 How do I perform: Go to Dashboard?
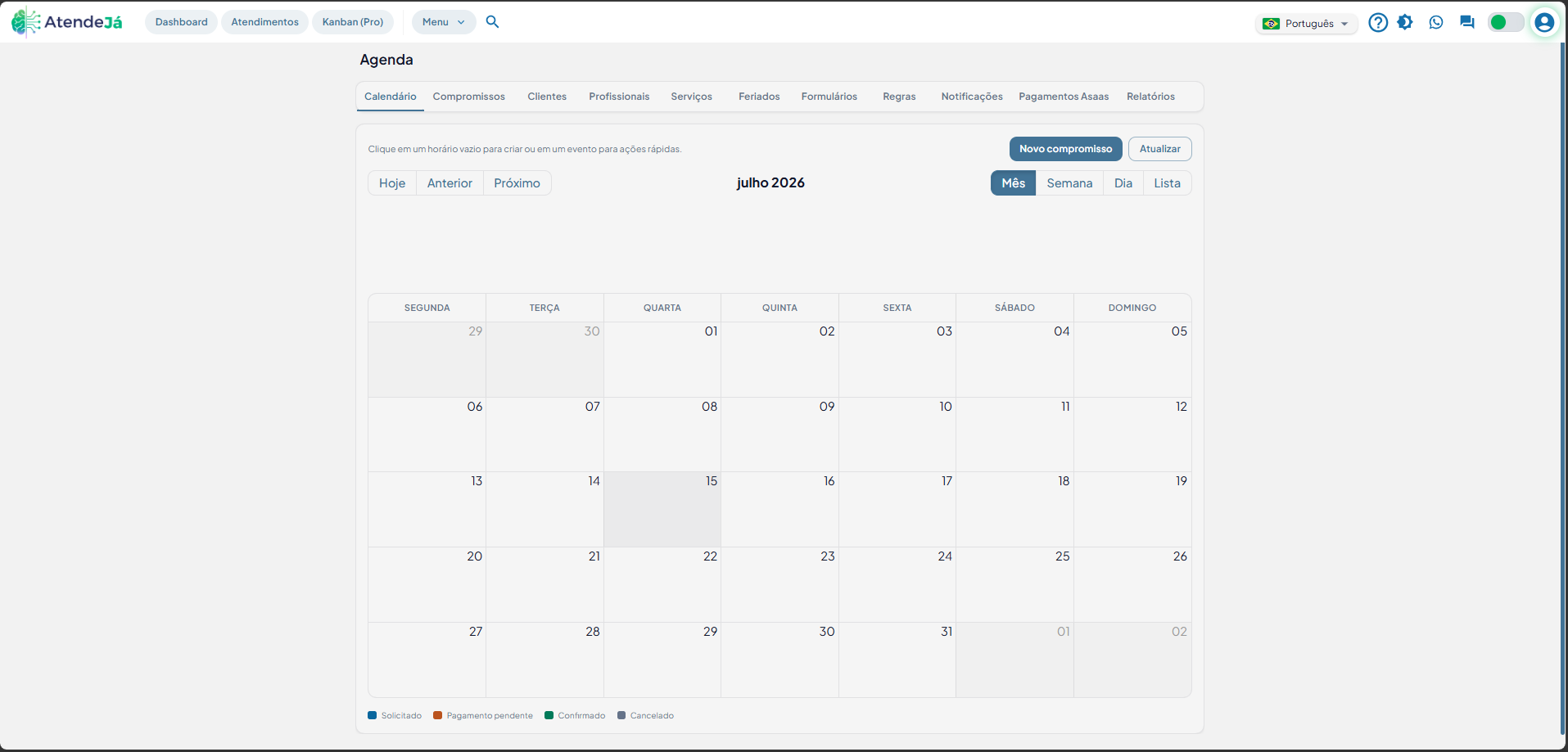pyautogui.click(x=181, y=22)
